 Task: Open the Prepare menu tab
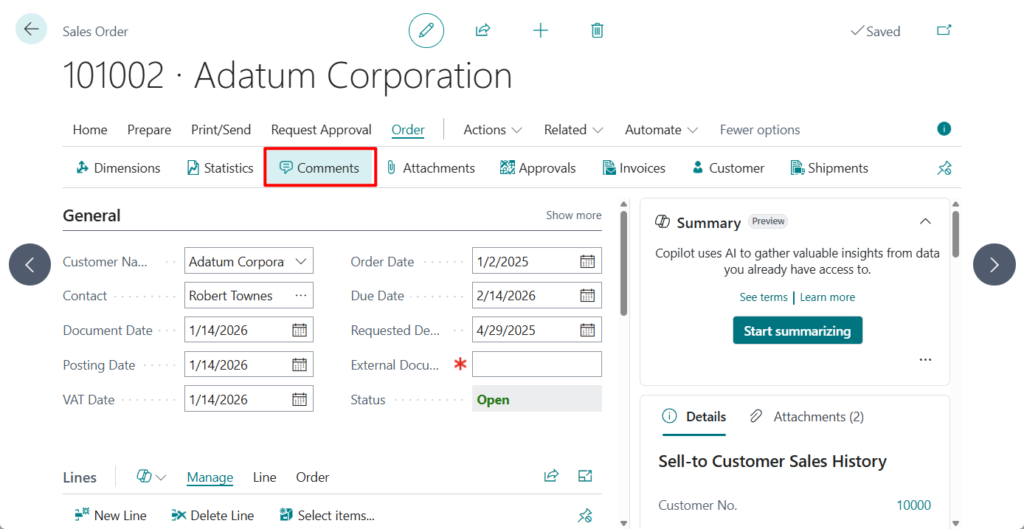click(149, 130)
